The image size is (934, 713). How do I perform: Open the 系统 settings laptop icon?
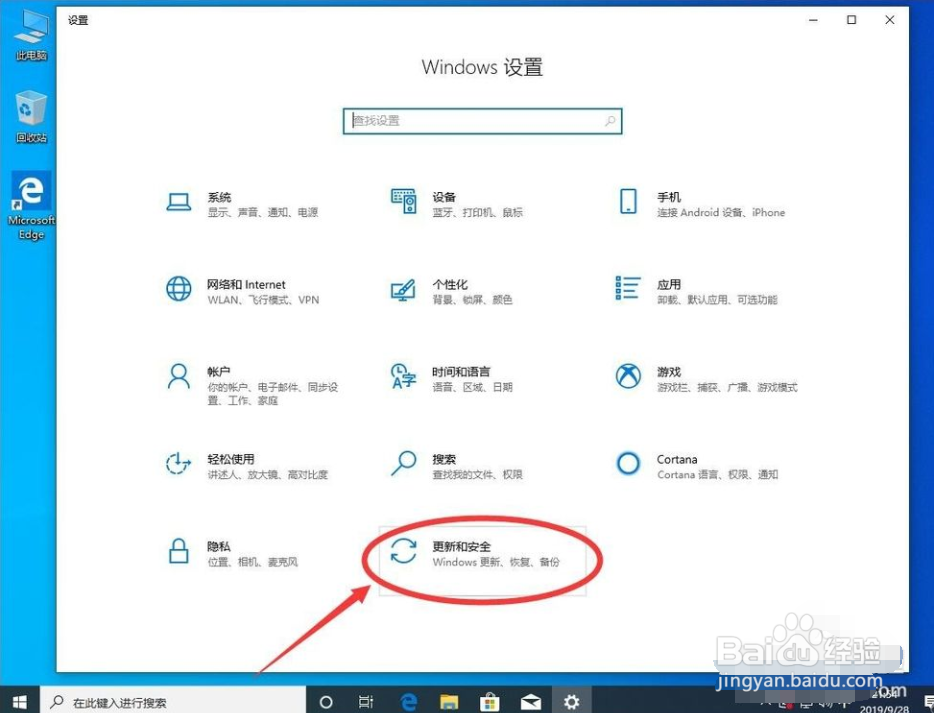pos(179,202)
